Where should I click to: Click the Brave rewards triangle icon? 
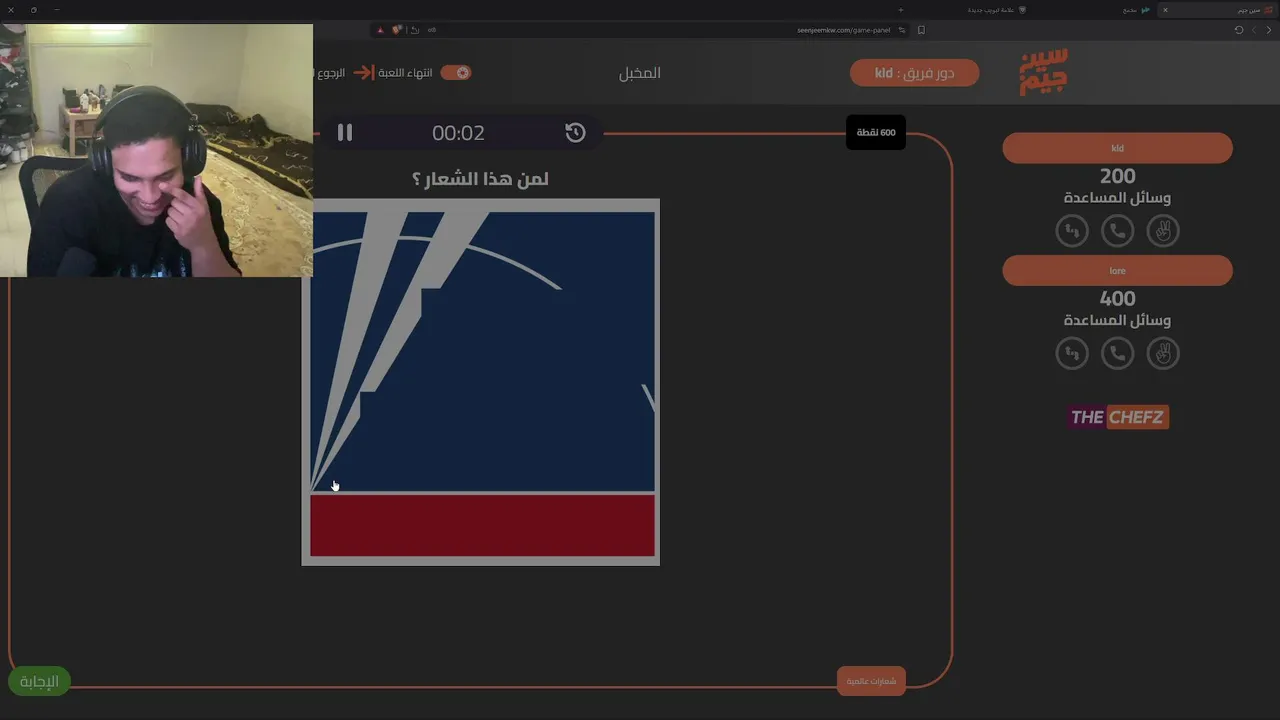380,30
